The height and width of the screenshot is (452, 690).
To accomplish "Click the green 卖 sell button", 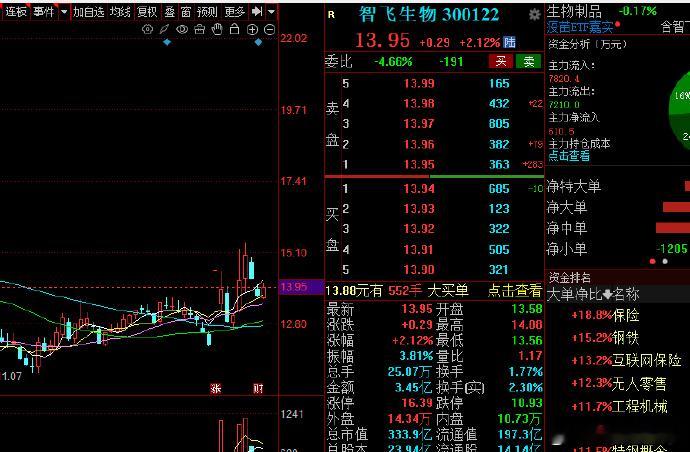I will coord(529,62).
